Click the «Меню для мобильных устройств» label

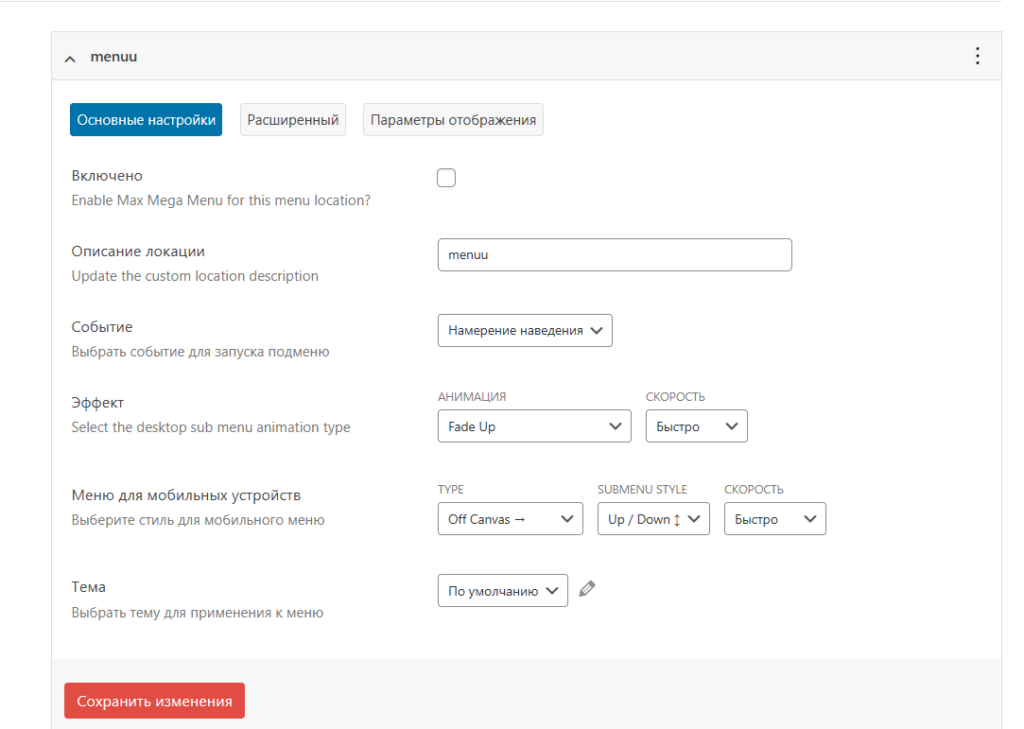[186, 495]
